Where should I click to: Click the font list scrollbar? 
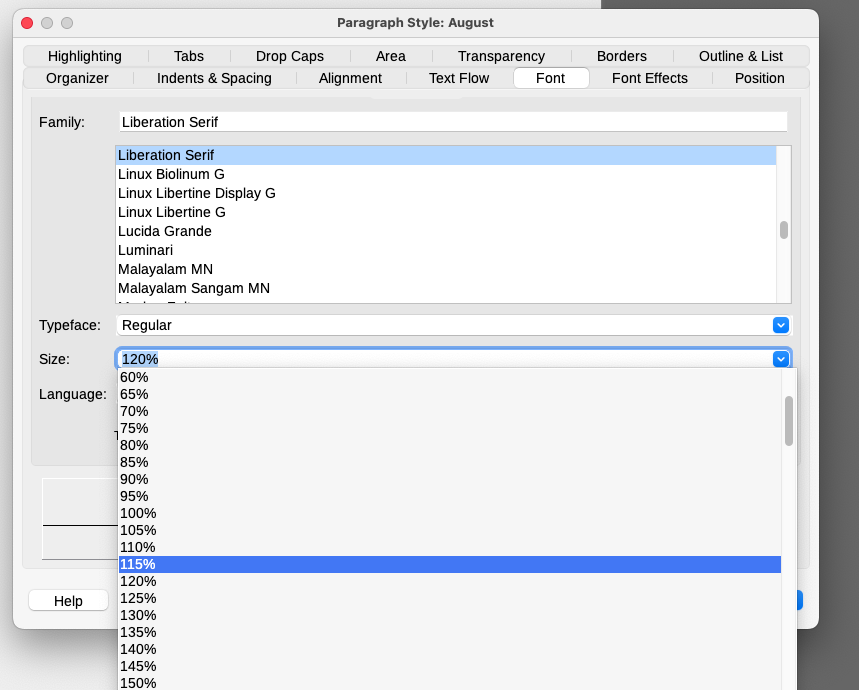(784, 230)
